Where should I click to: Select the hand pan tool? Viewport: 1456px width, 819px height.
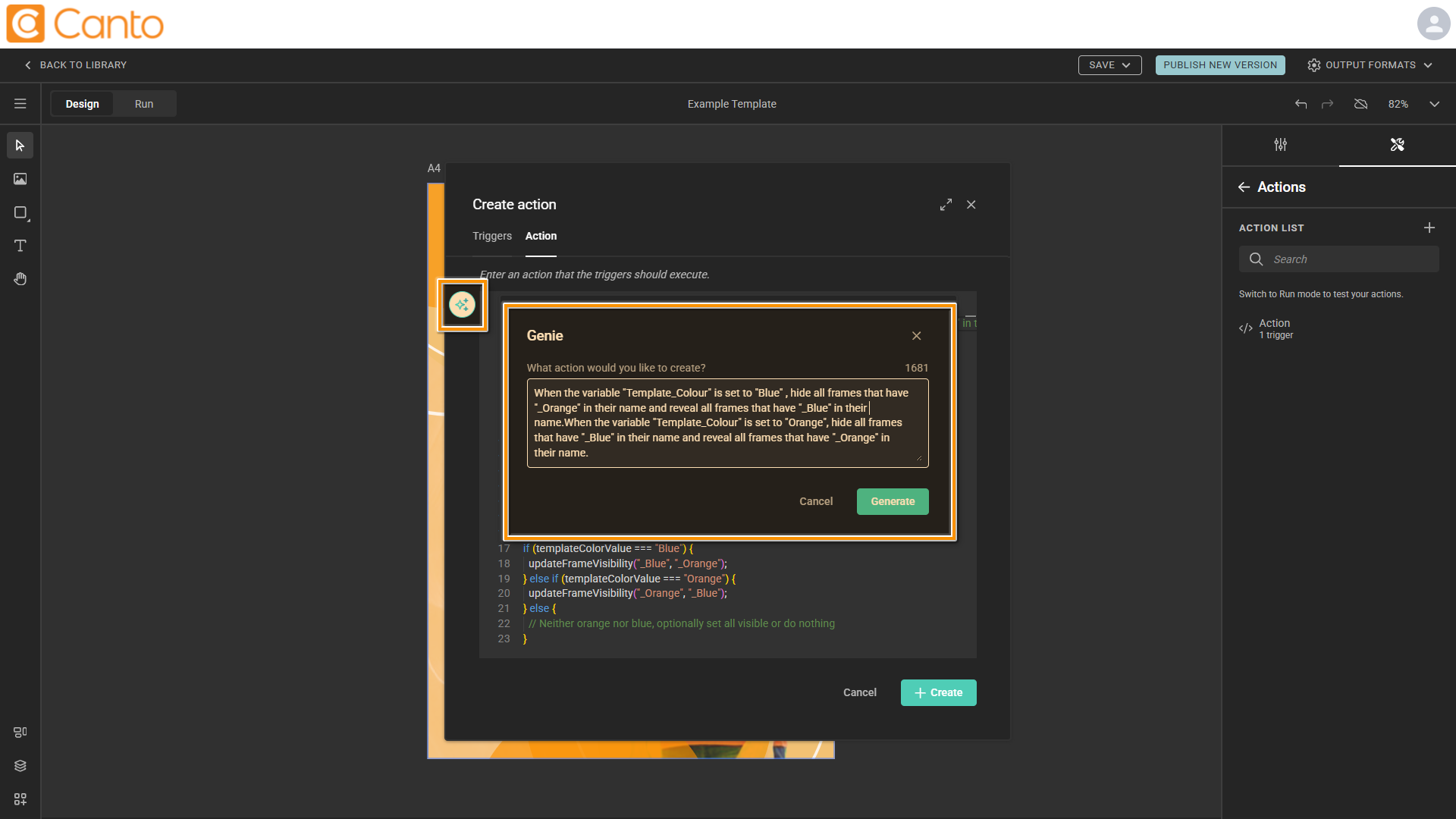pyautogui.click(x=20, y=279)
